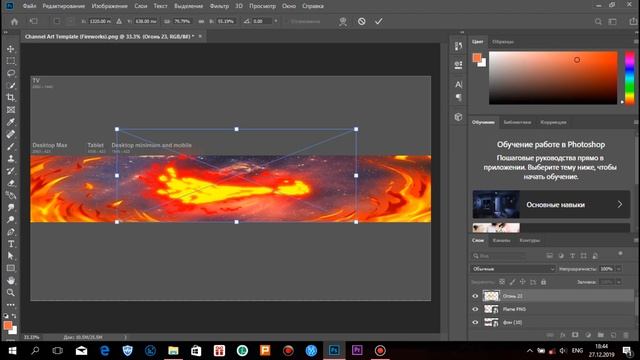Screen dimensions: 640x360
Task: Switch to warp mode icon
Action: 343,22
